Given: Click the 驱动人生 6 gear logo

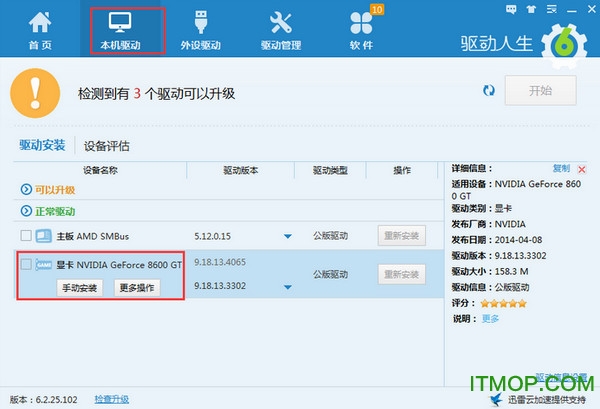Looking at the screenshot, I should tap(564, 46).
